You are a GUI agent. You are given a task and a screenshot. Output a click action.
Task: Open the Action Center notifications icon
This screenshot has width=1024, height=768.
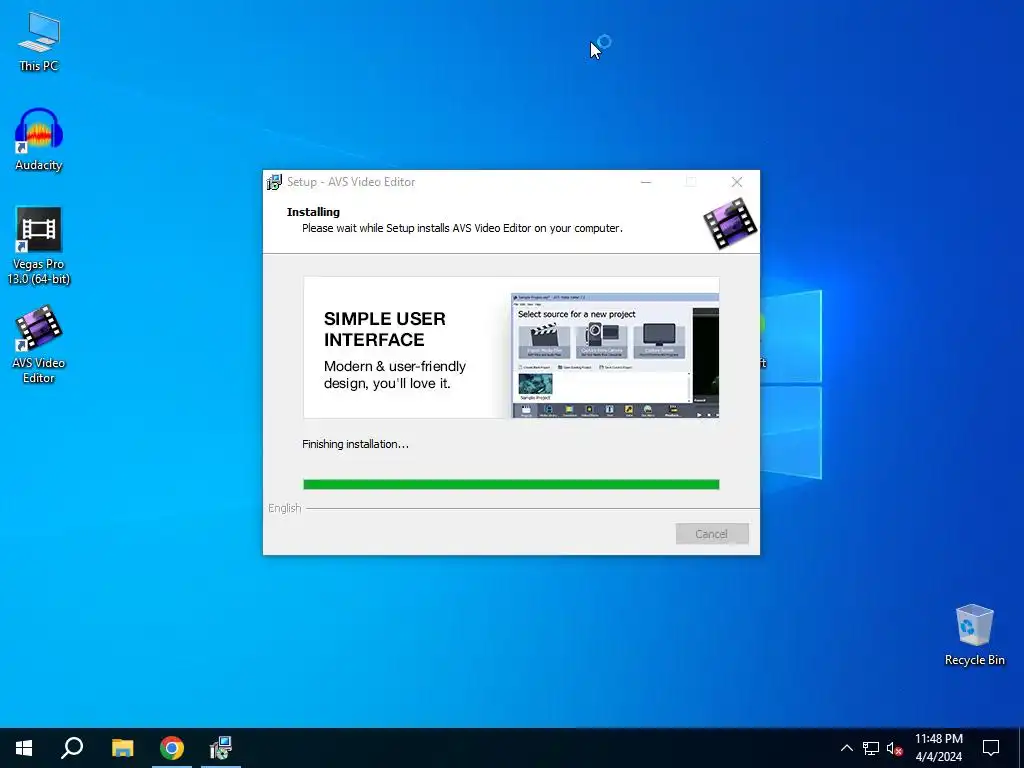991,748
